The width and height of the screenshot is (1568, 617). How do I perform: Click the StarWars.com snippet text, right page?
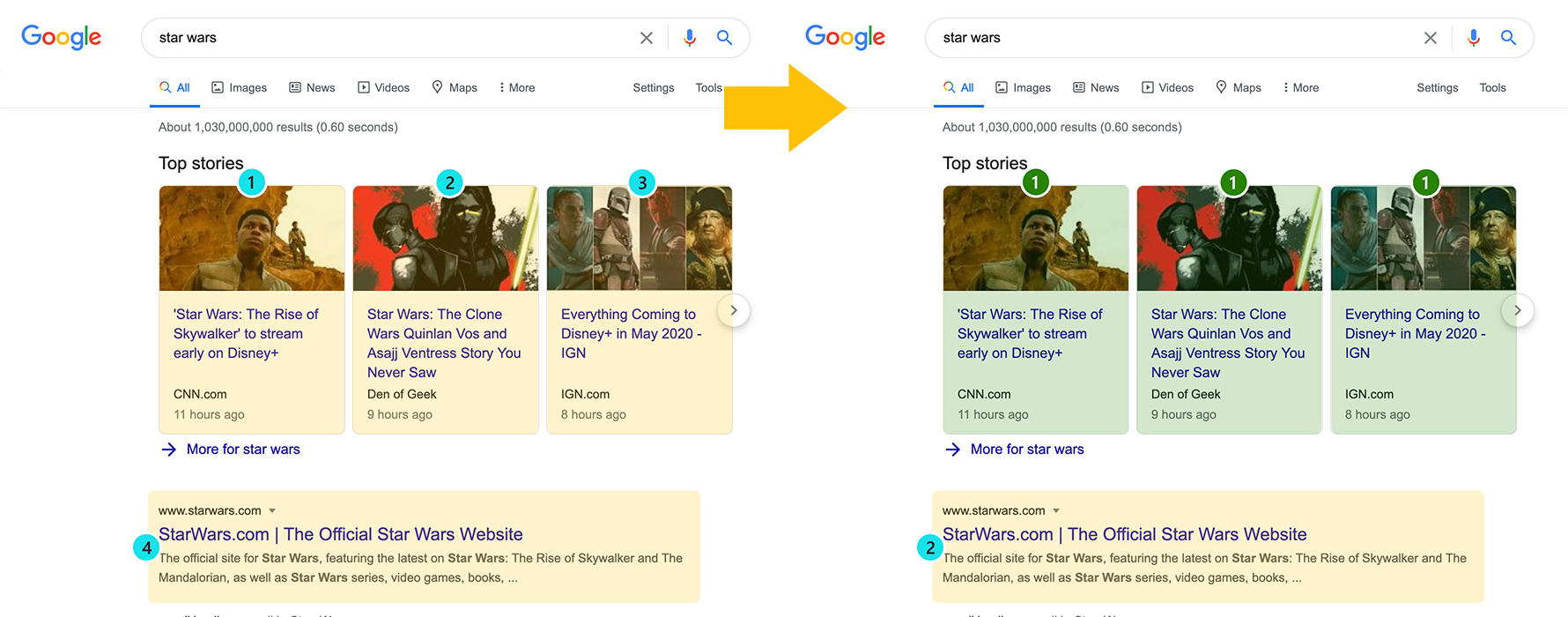[x=1205, y=568]
